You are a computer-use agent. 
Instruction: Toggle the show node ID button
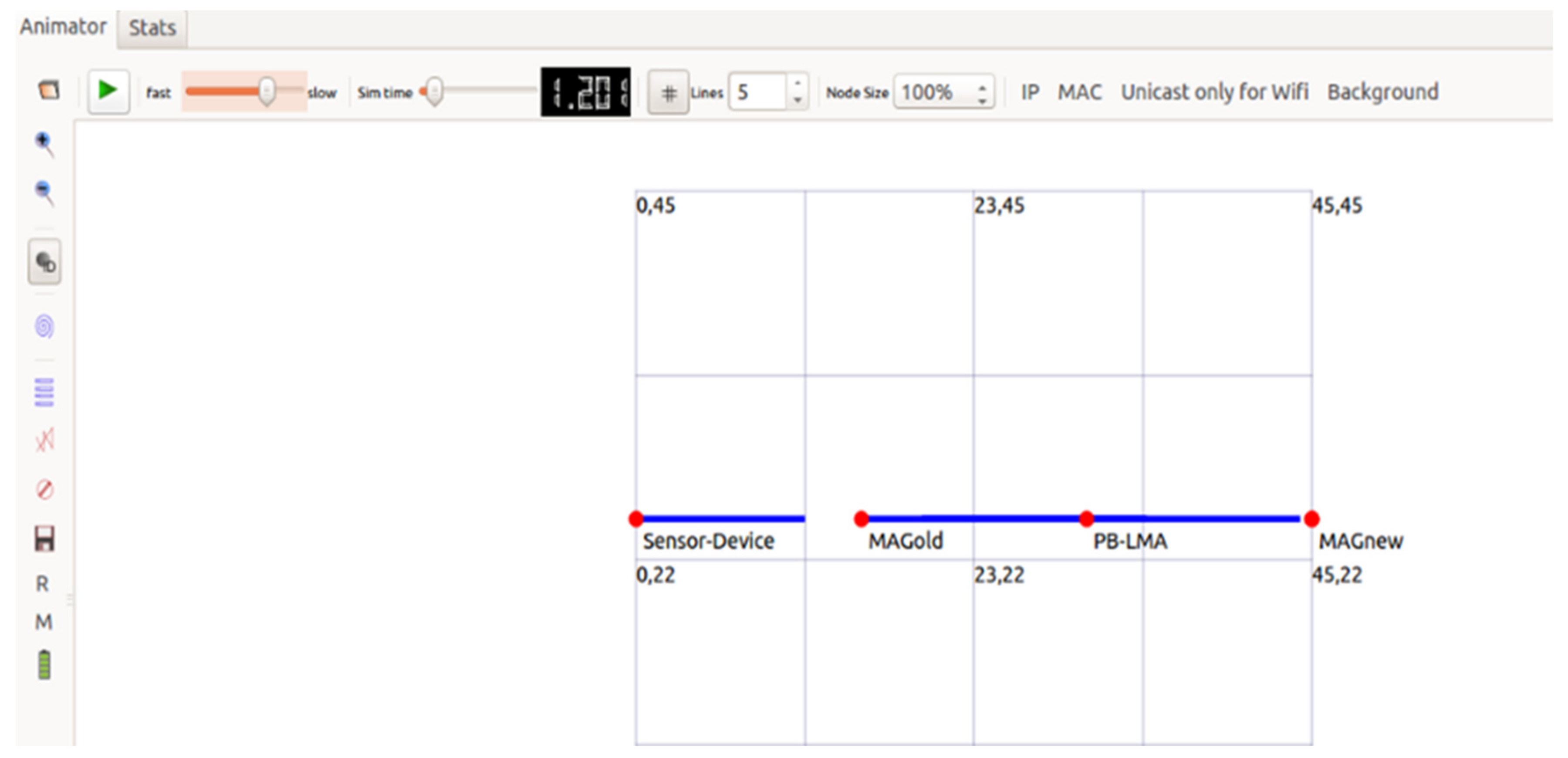point(44,262)
